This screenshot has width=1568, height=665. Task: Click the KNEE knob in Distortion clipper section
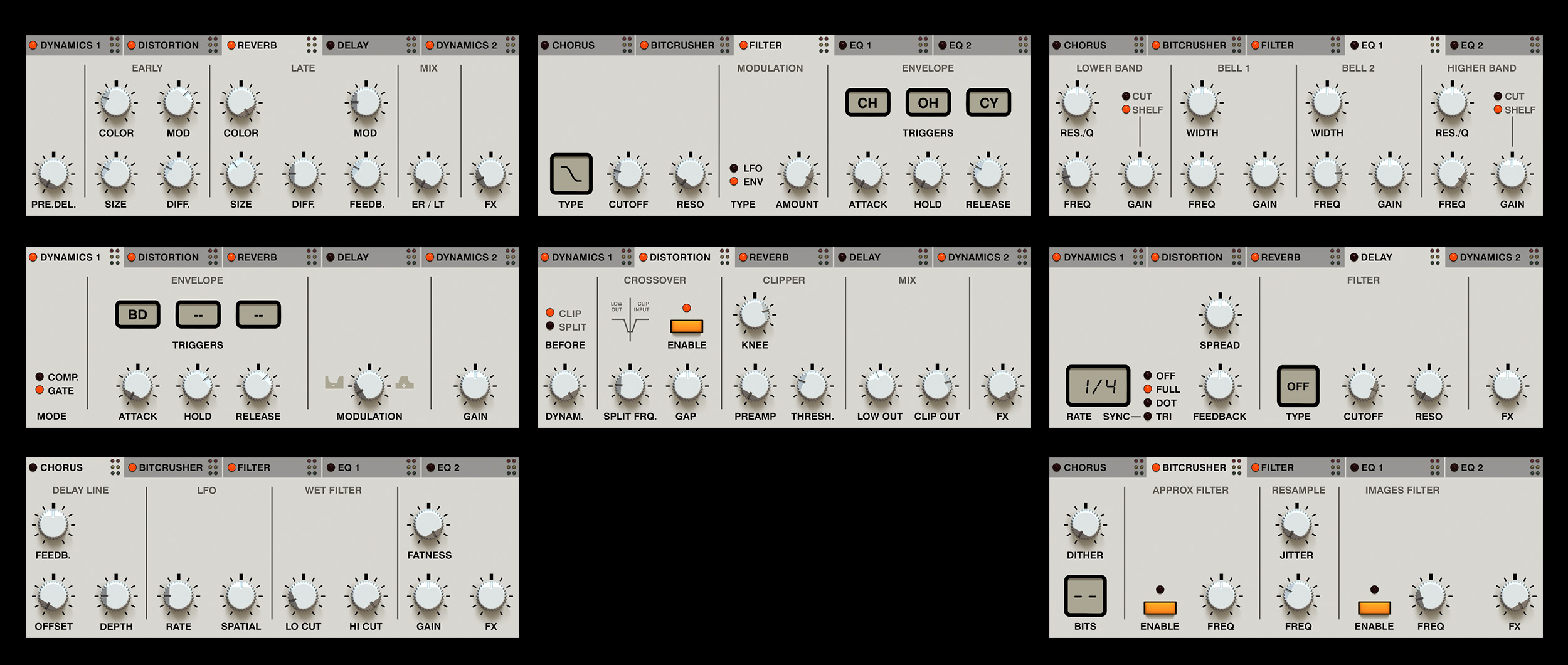point(755,315)
